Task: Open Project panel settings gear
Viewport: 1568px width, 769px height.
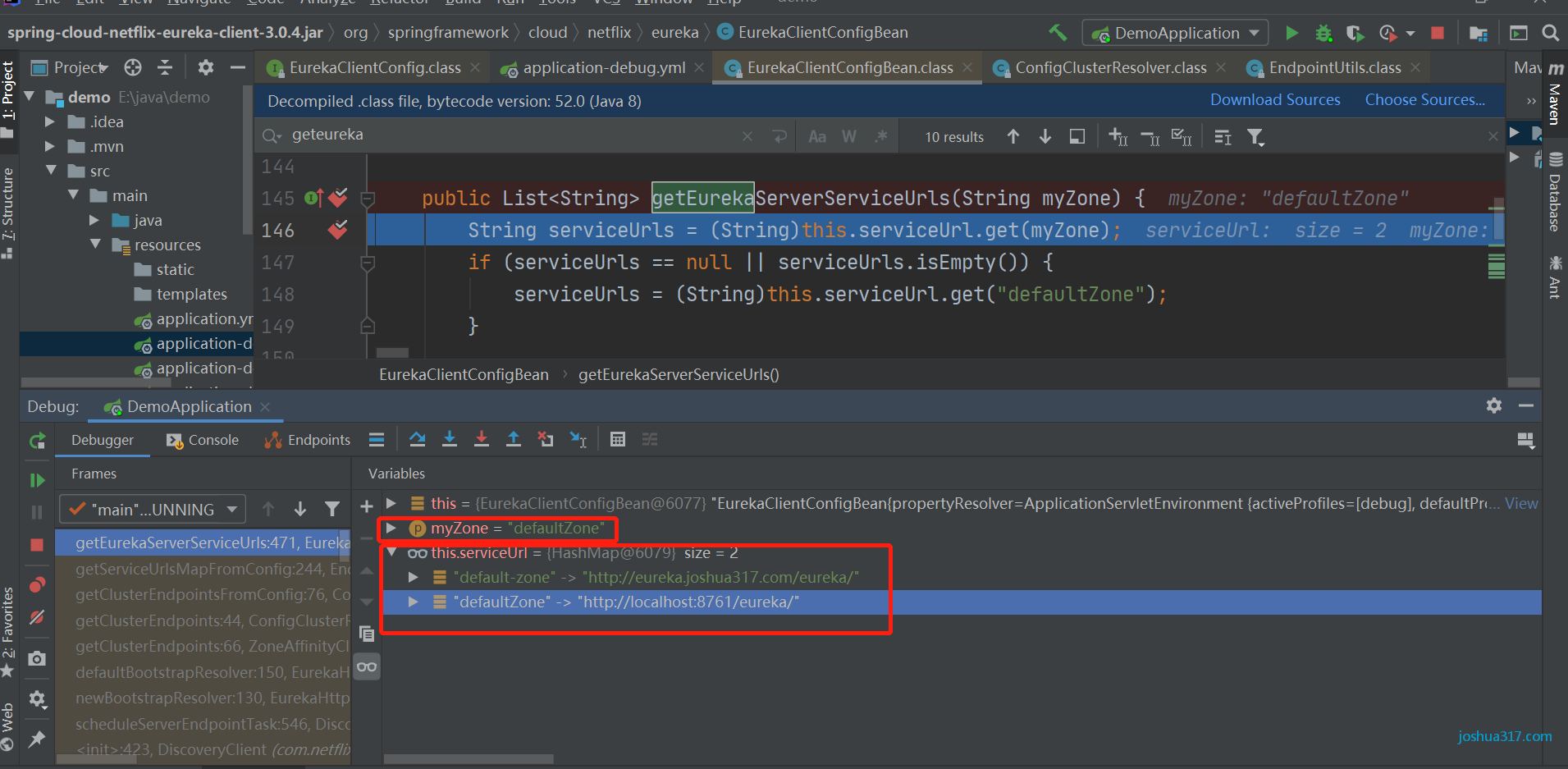Action: click(206, 67)
